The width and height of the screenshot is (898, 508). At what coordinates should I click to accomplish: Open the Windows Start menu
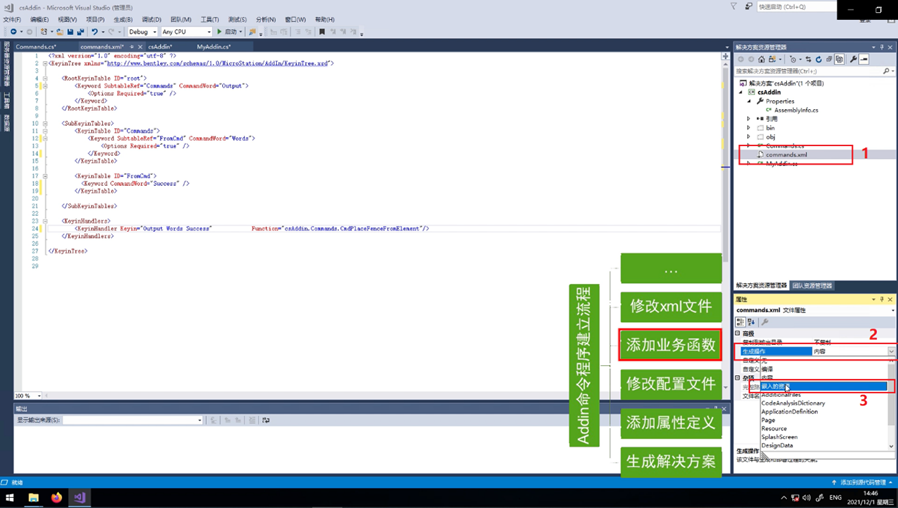pyautogui.click(x=9, y=497)
